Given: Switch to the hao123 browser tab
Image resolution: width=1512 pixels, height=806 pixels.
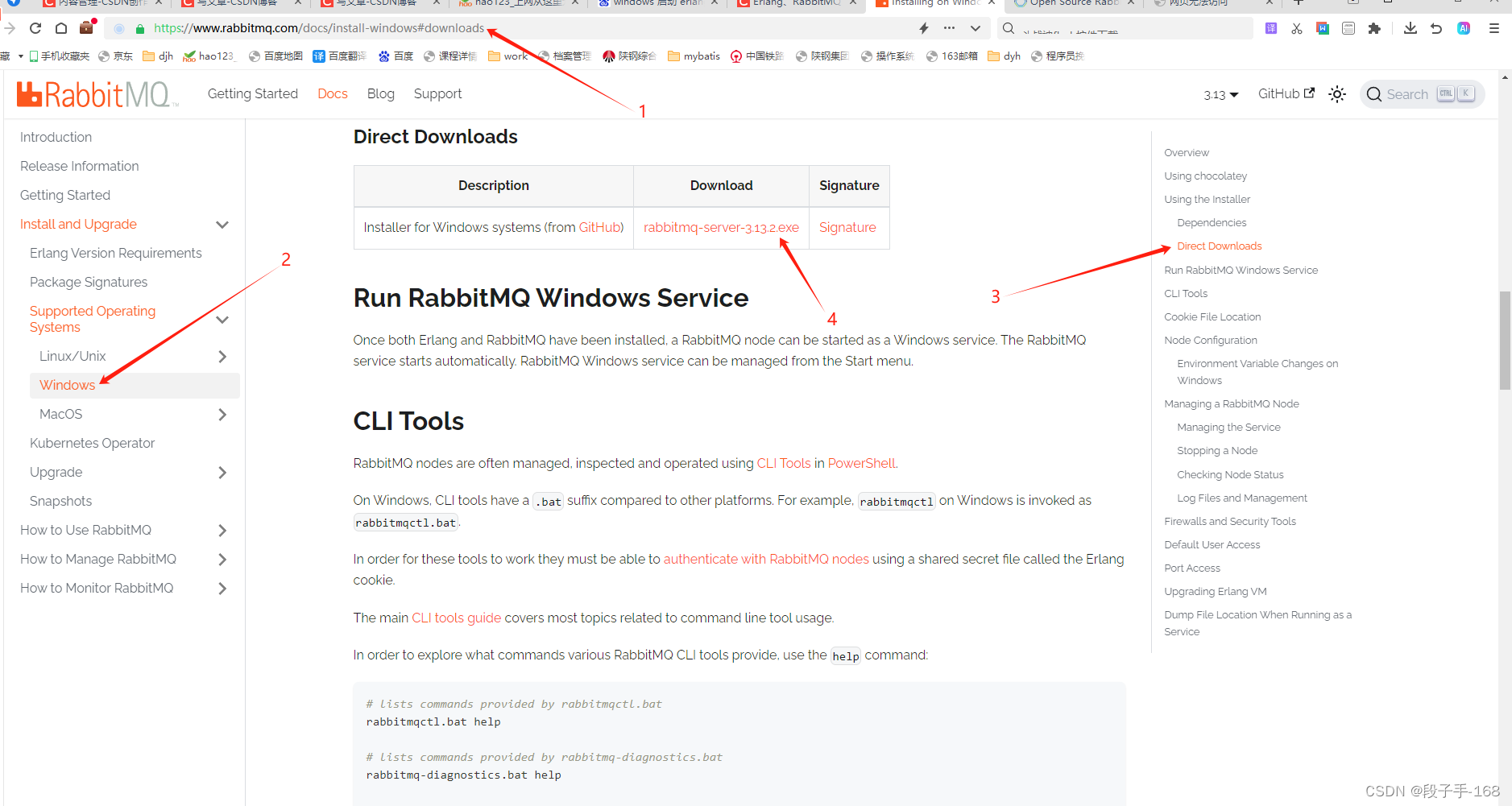Looking at the screenshot, I should 520,3.
